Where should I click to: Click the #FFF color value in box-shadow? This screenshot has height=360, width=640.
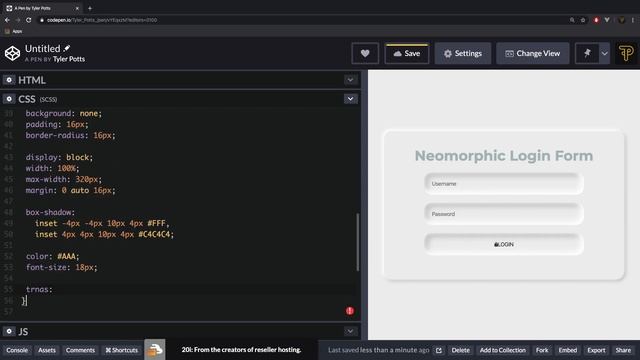pyautogui.click(x=156, y=223)
